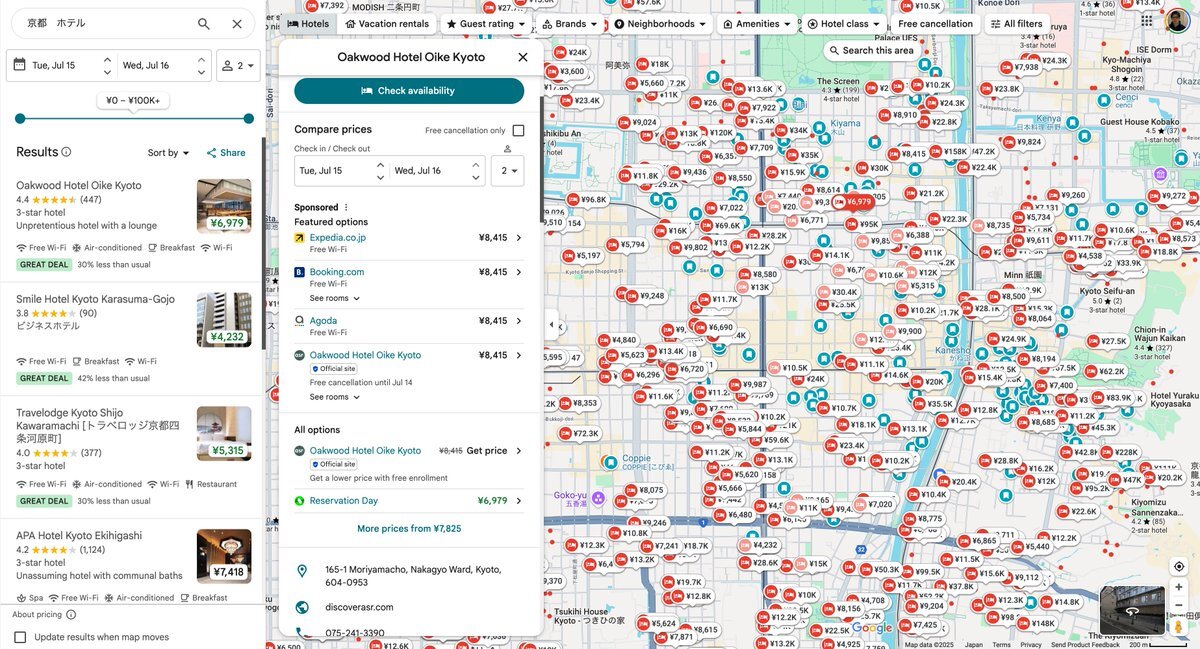Click the Expedia.co.jp logo icon
Viewport: 1200px width, 649px height.
coord(299,238)
